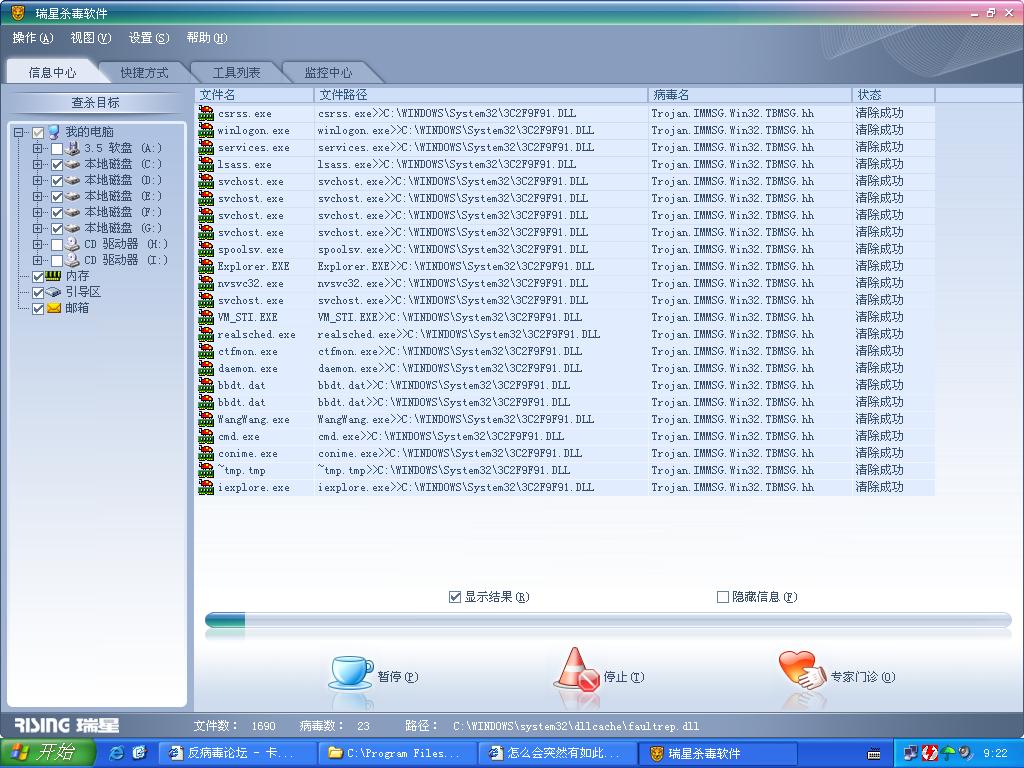Viewport: 1024px width, 768px height.
Task: Click the virus icon beside nvsvc32.exe row
Action: pyautogui.click(x=206, y=283)
